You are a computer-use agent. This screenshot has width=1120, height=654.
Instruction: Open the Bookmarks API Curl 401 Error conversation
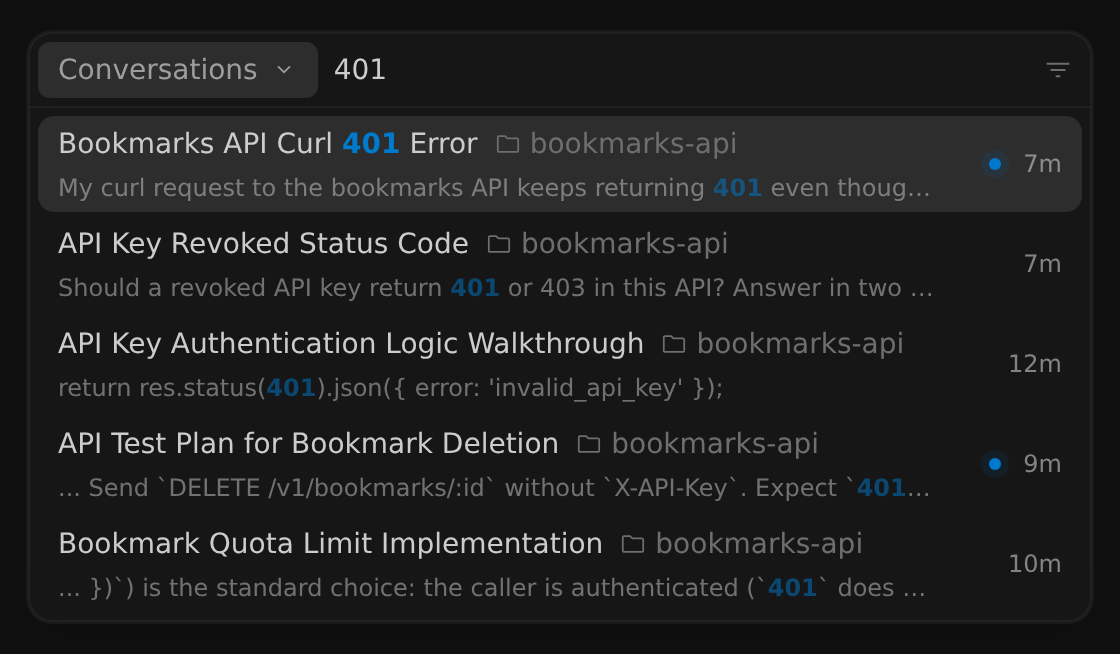(x=560, y=164)
